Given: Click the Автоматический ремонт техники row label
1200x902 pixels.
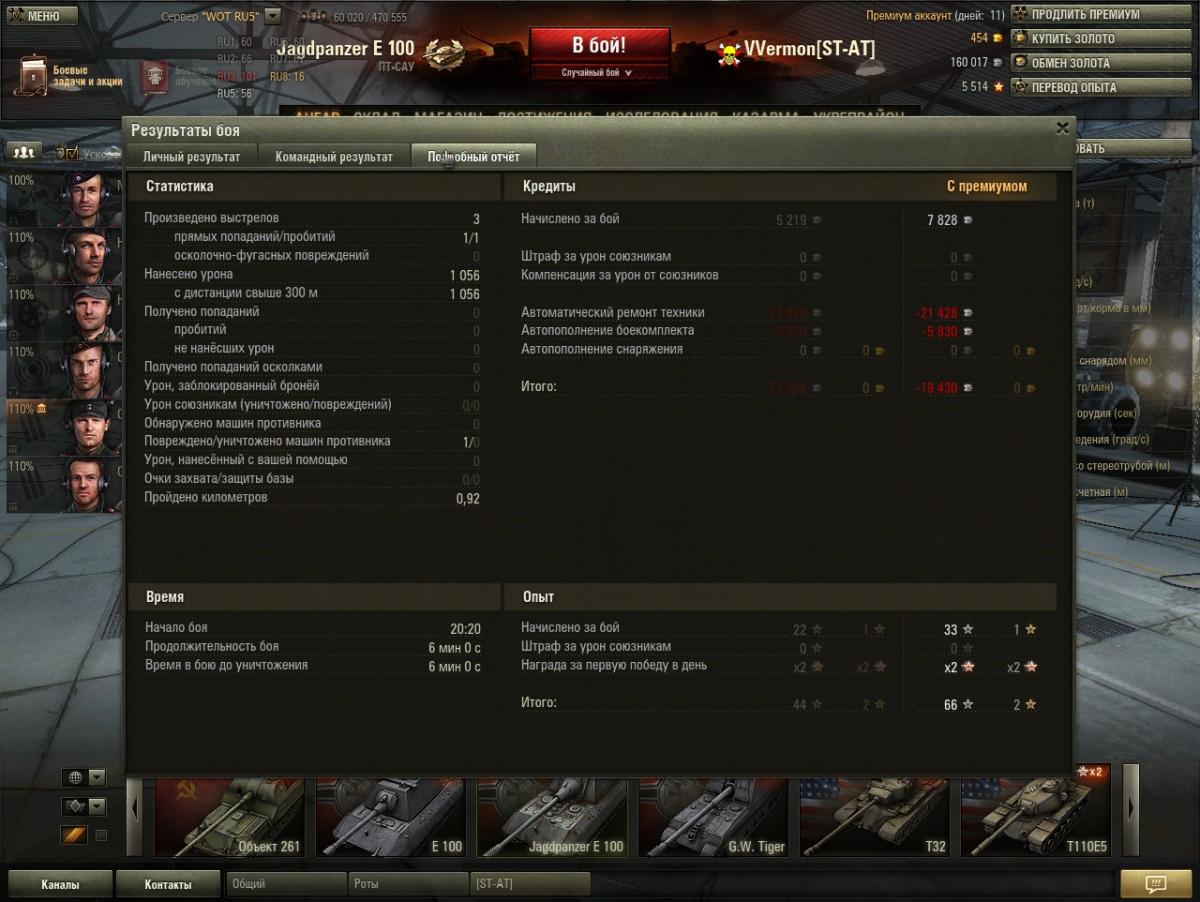Looking at the screenshot, I should point(613,312).
